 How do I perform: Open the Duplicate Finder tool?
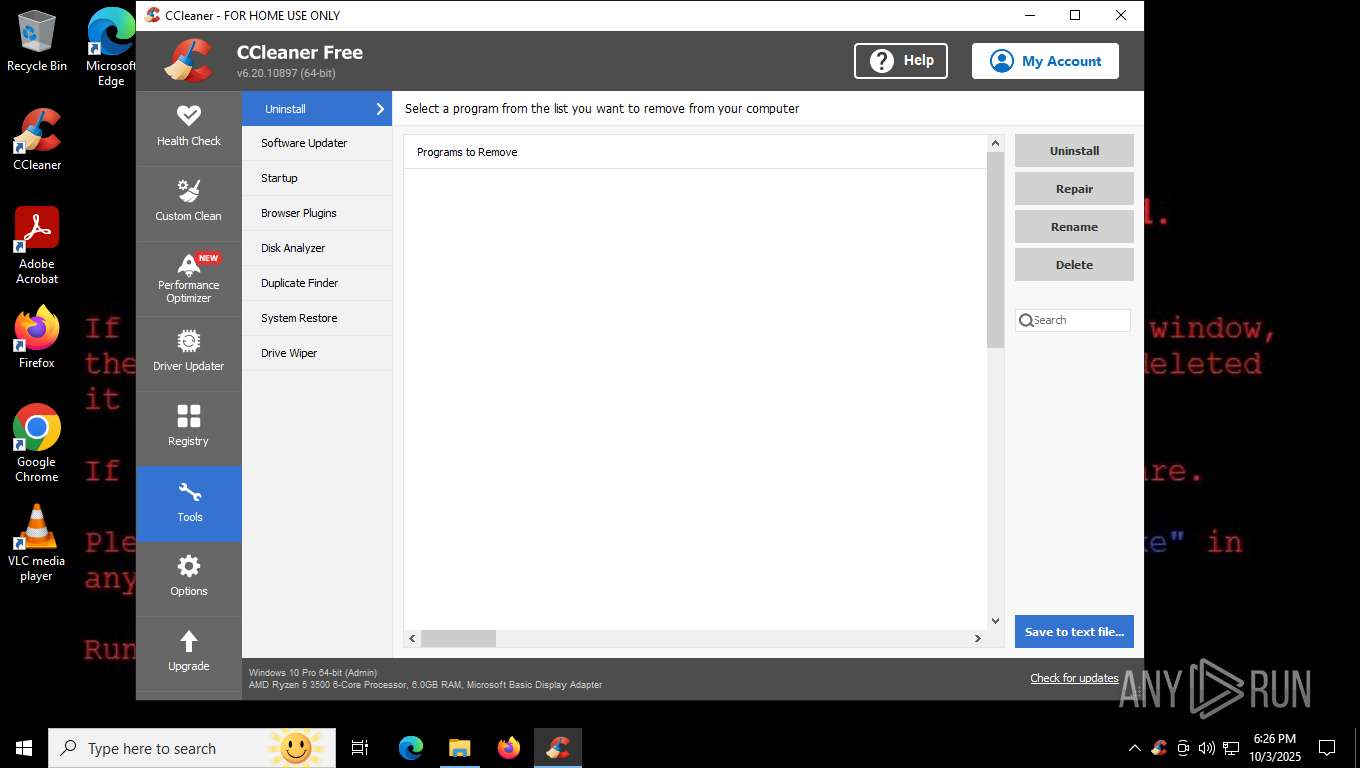pyautogui.click(x=317, y=283)
